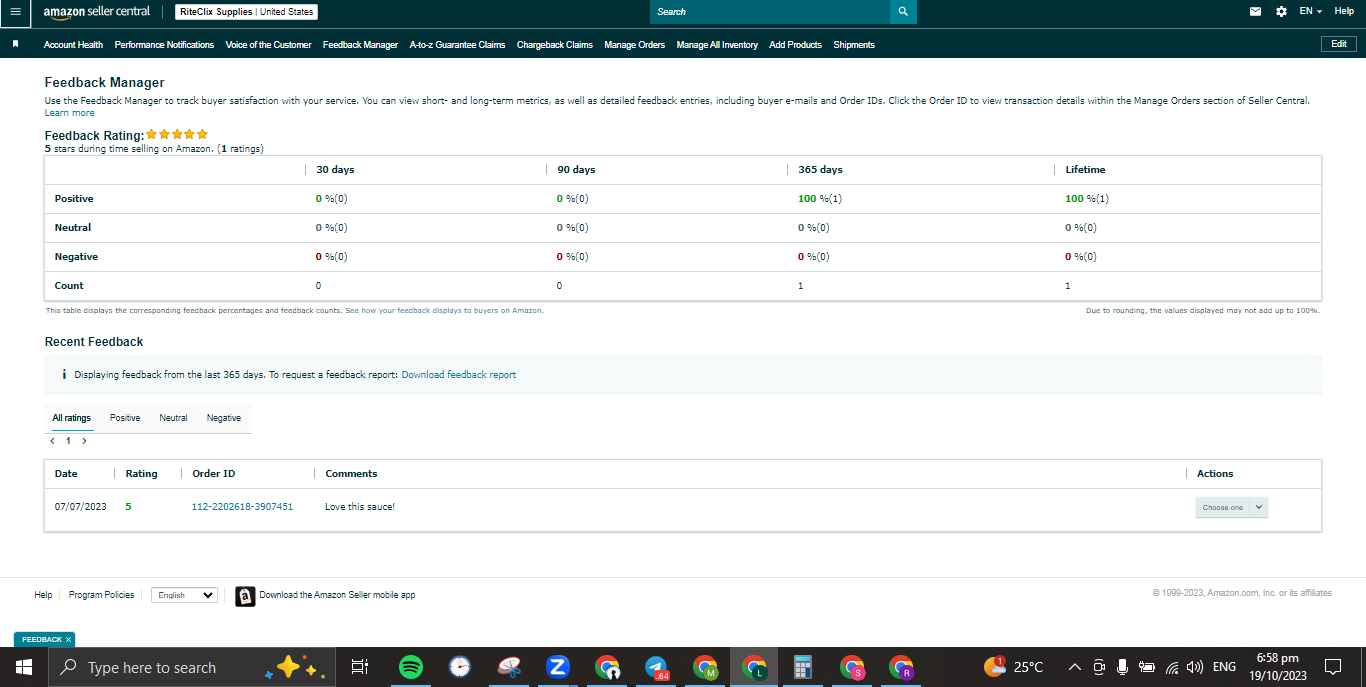Click the ENG input language indicator
Screen dimensions: 1366x687
point(1224,667)
